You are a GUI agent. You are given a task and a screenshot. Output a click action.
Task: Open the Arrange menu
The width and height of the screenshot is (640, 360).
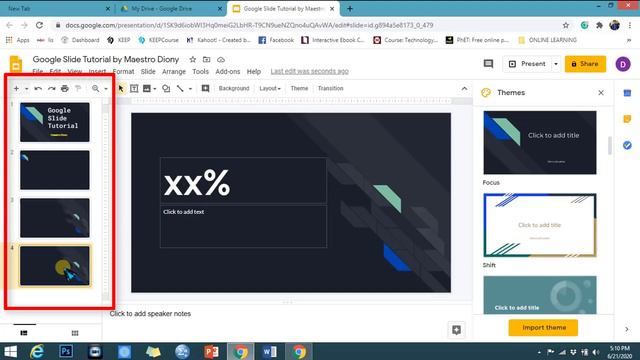174,71
